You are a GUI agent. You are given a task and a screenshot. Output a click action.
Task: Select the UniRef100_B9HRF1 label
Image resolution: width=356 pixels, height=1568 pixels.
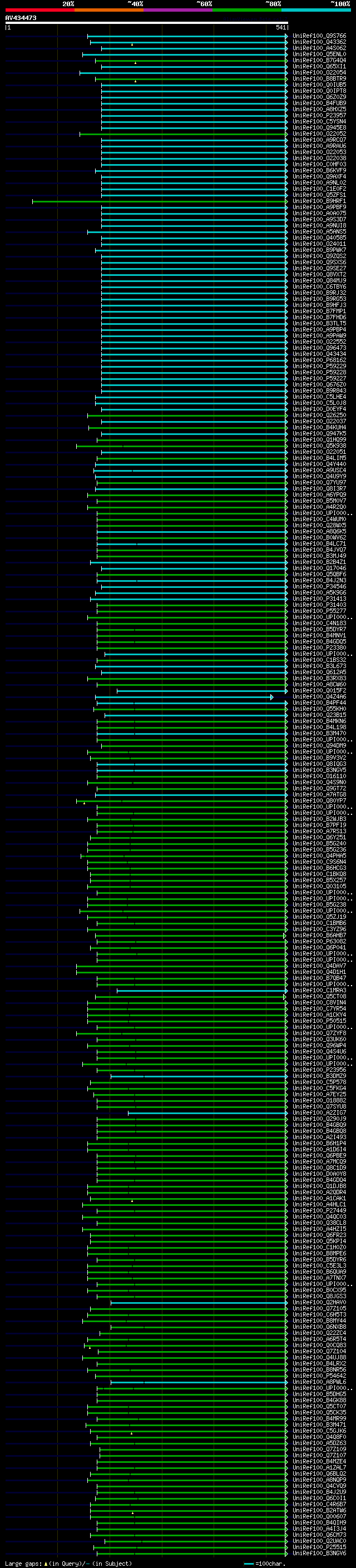[x=319, y=201]
